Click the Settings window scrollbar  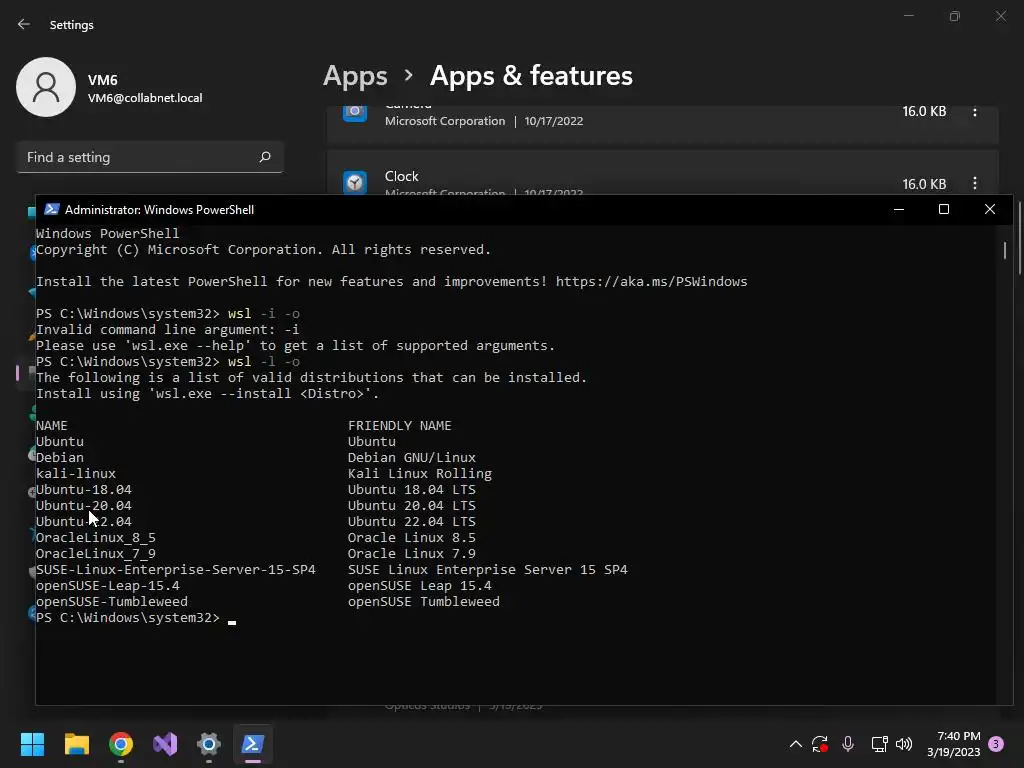click(x=1019, y=238)
